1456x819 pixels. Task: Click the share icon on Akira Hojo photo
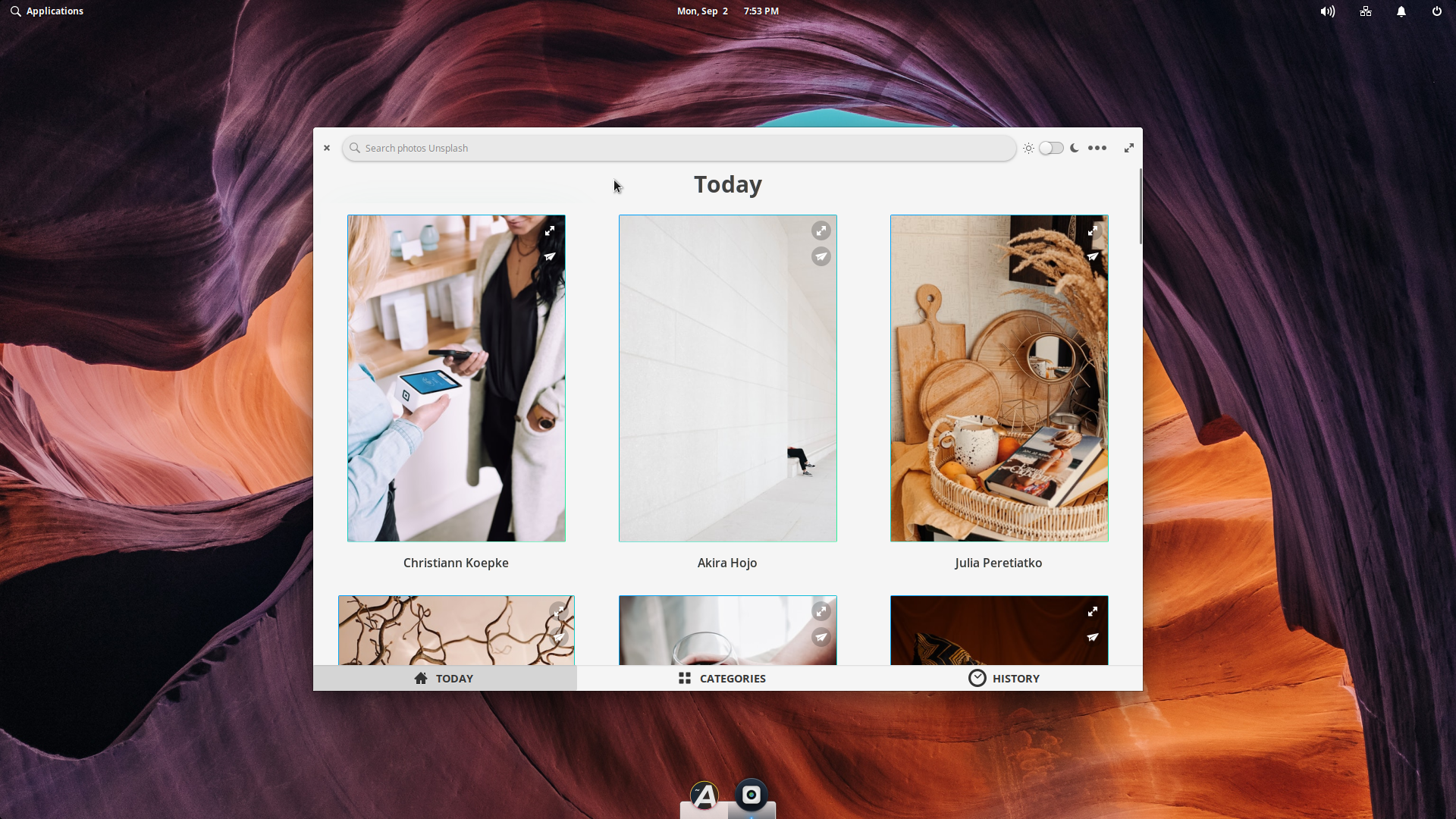[x=821, y=256]
